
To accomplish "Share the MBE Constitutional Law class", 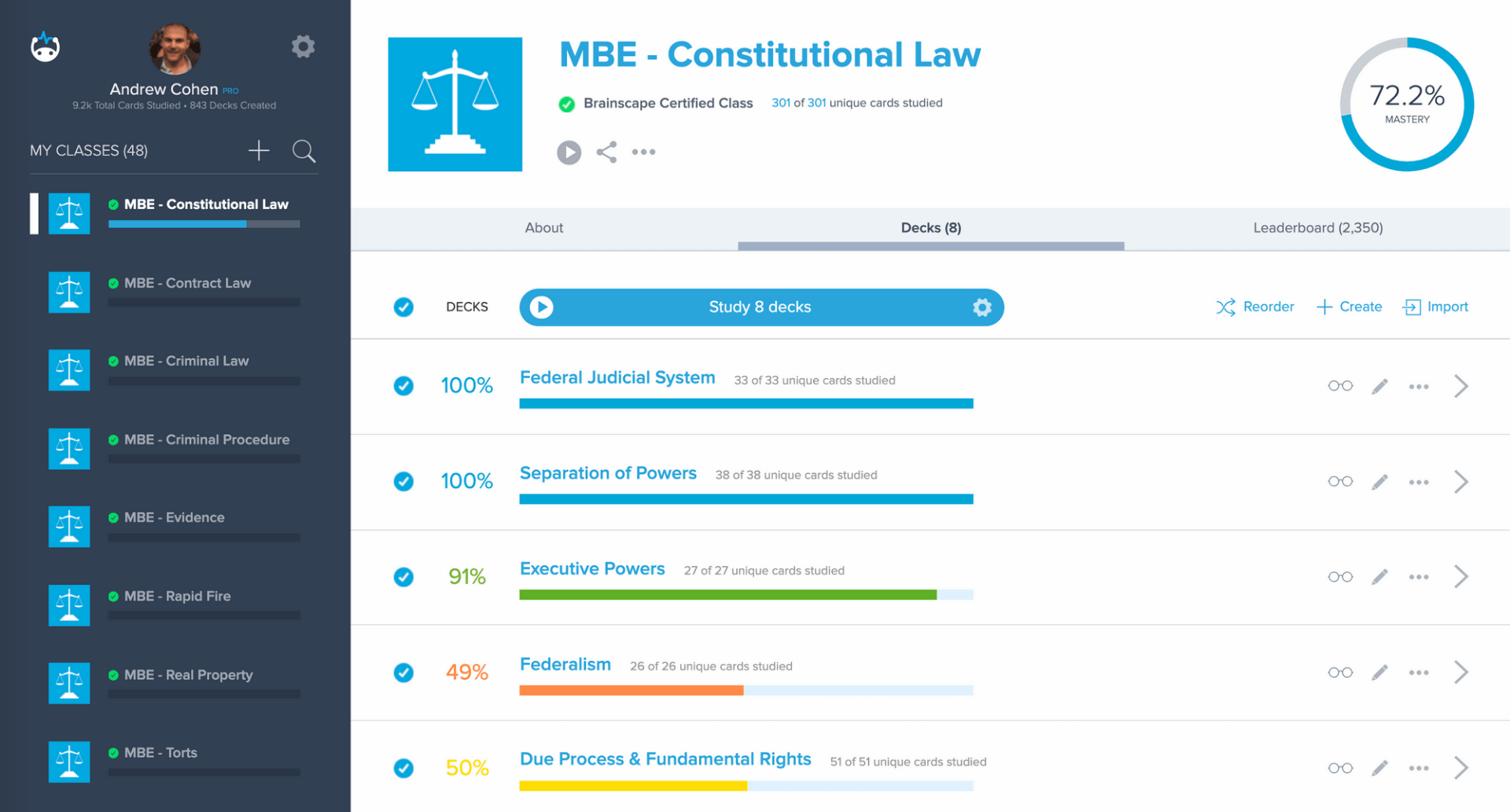I will pos(606,152).
